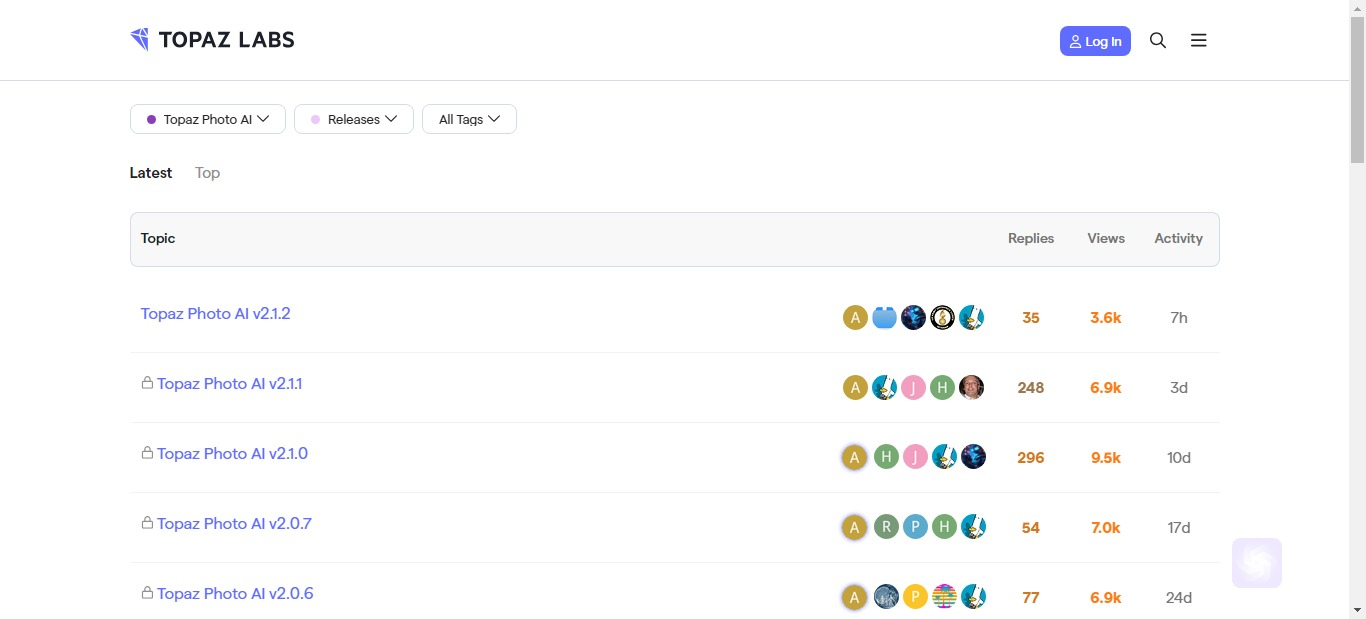The image size is (1366, 619).
Task: Click the black and gold circular avatar
Action: pos(942,318)
